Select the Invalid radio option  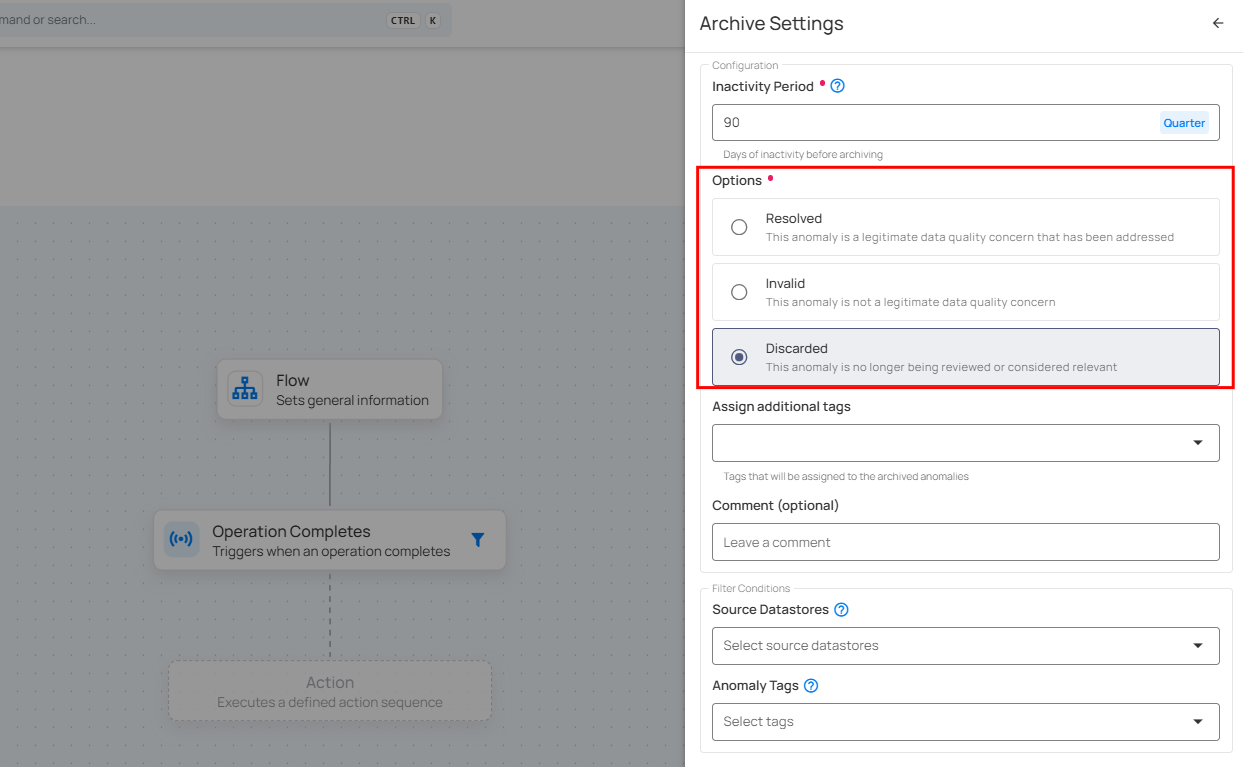739,292
